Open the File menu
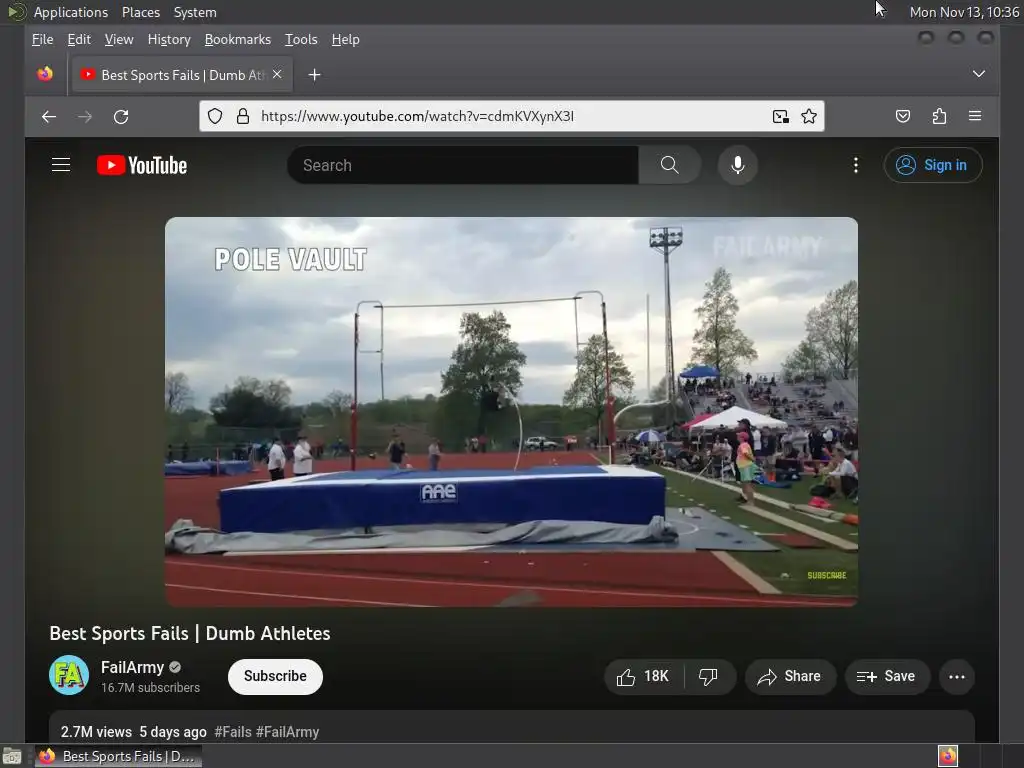 [x=42, y=39]
